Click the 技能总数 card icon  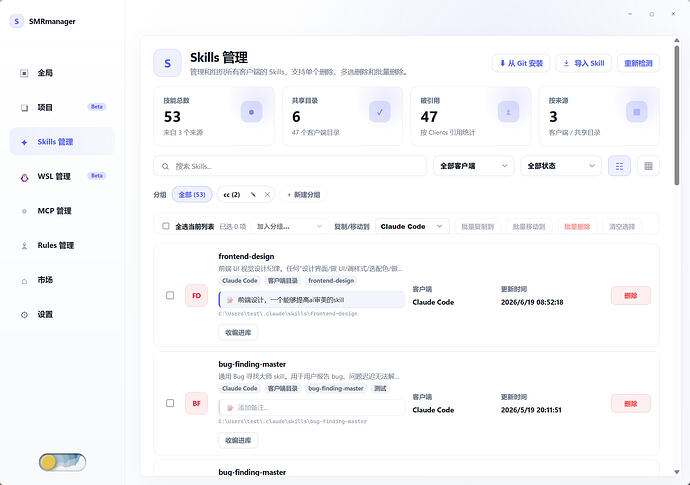click(252, 112)
